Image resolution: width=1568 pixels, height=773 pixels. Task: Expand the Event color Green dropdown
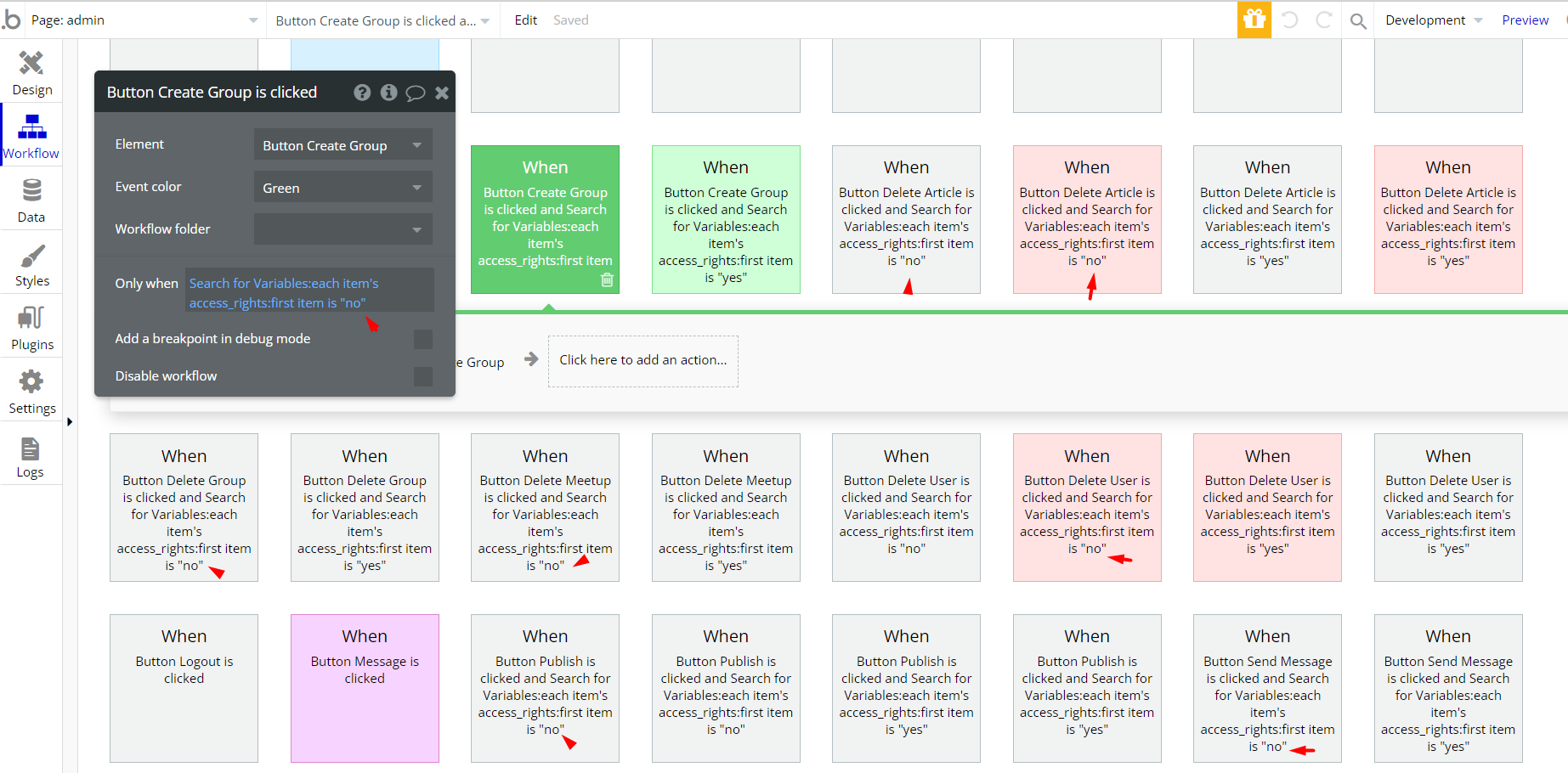click(342, 188)
